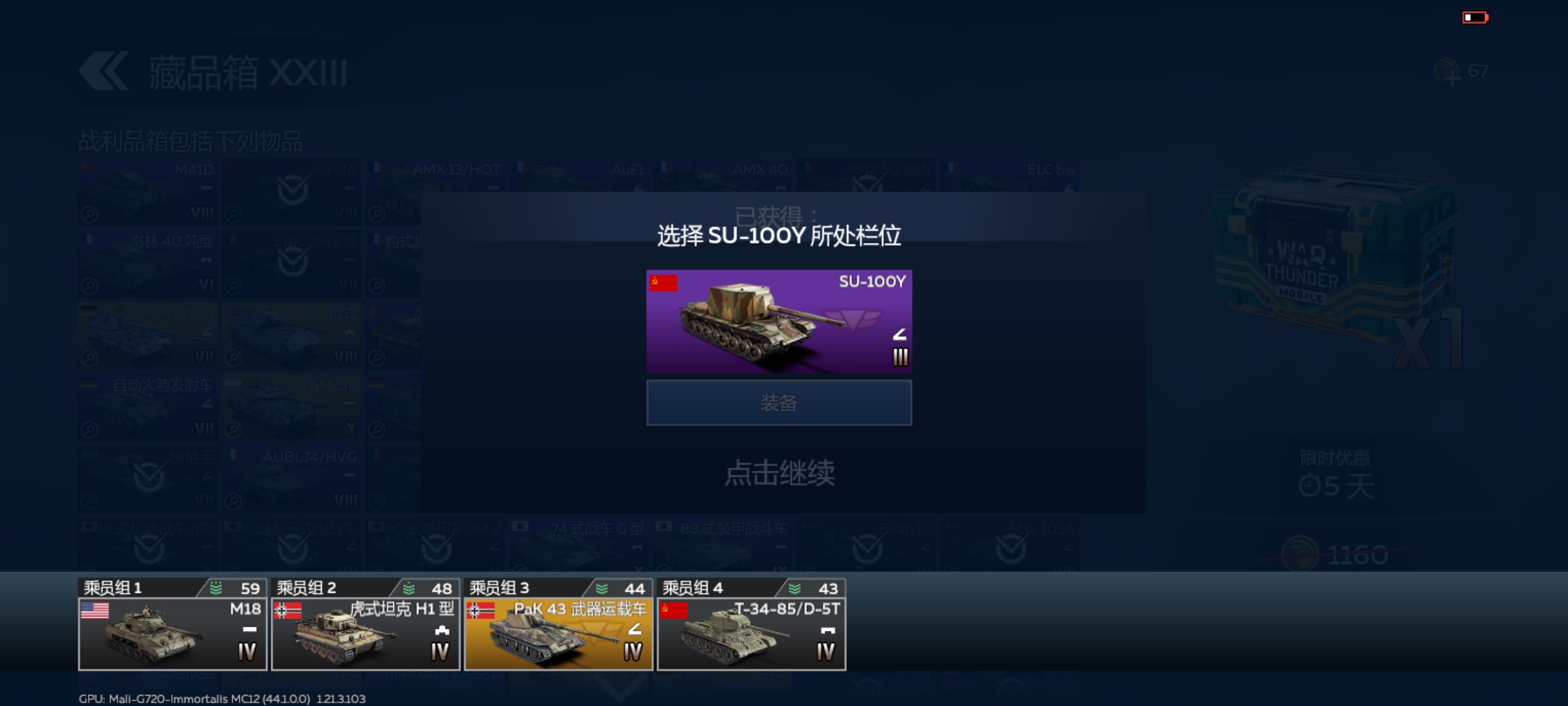Viewport: 1568px width, 706px height.
Task: Choose crew slot 4 T-34-85/D-5T
Action: pos(751,624)
